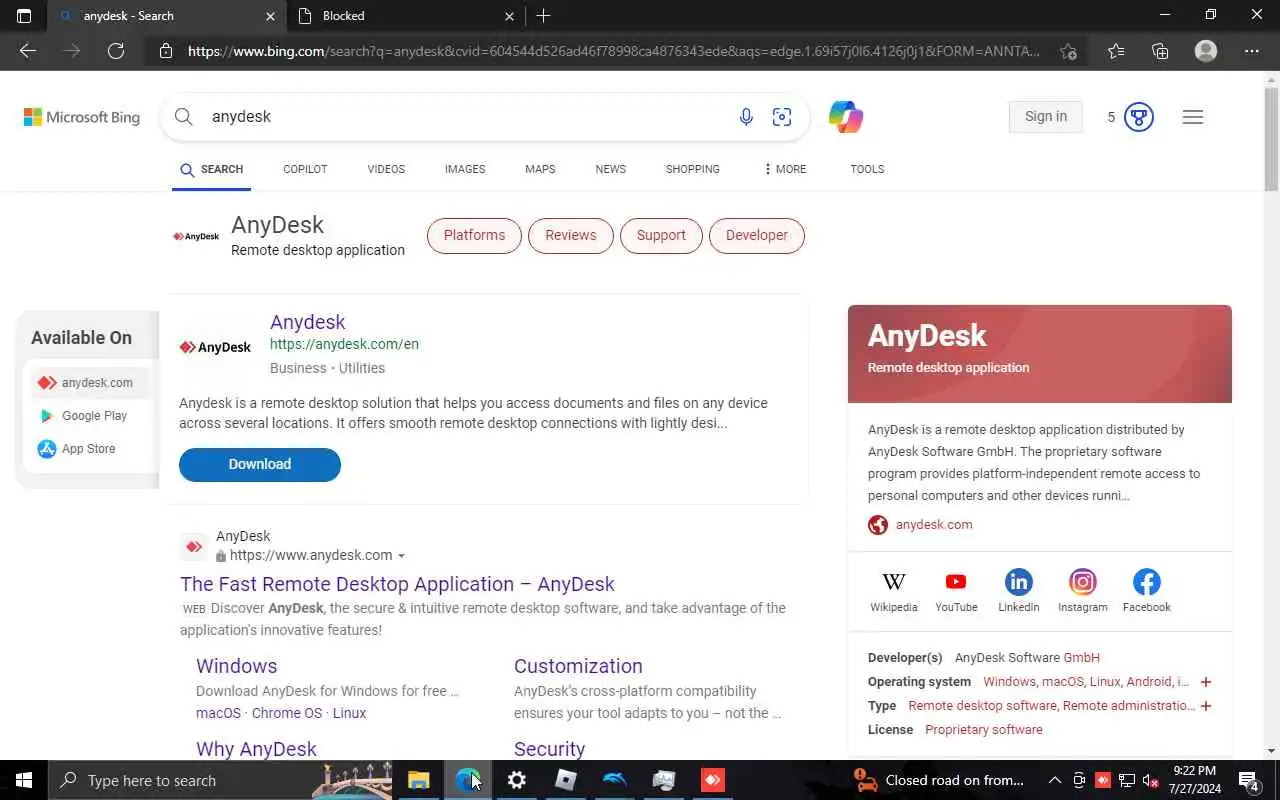Open The Fast Remote Desktop Application link
Image resolution: width=1280 pixels, height=800 pixels.
pos(397,584)
